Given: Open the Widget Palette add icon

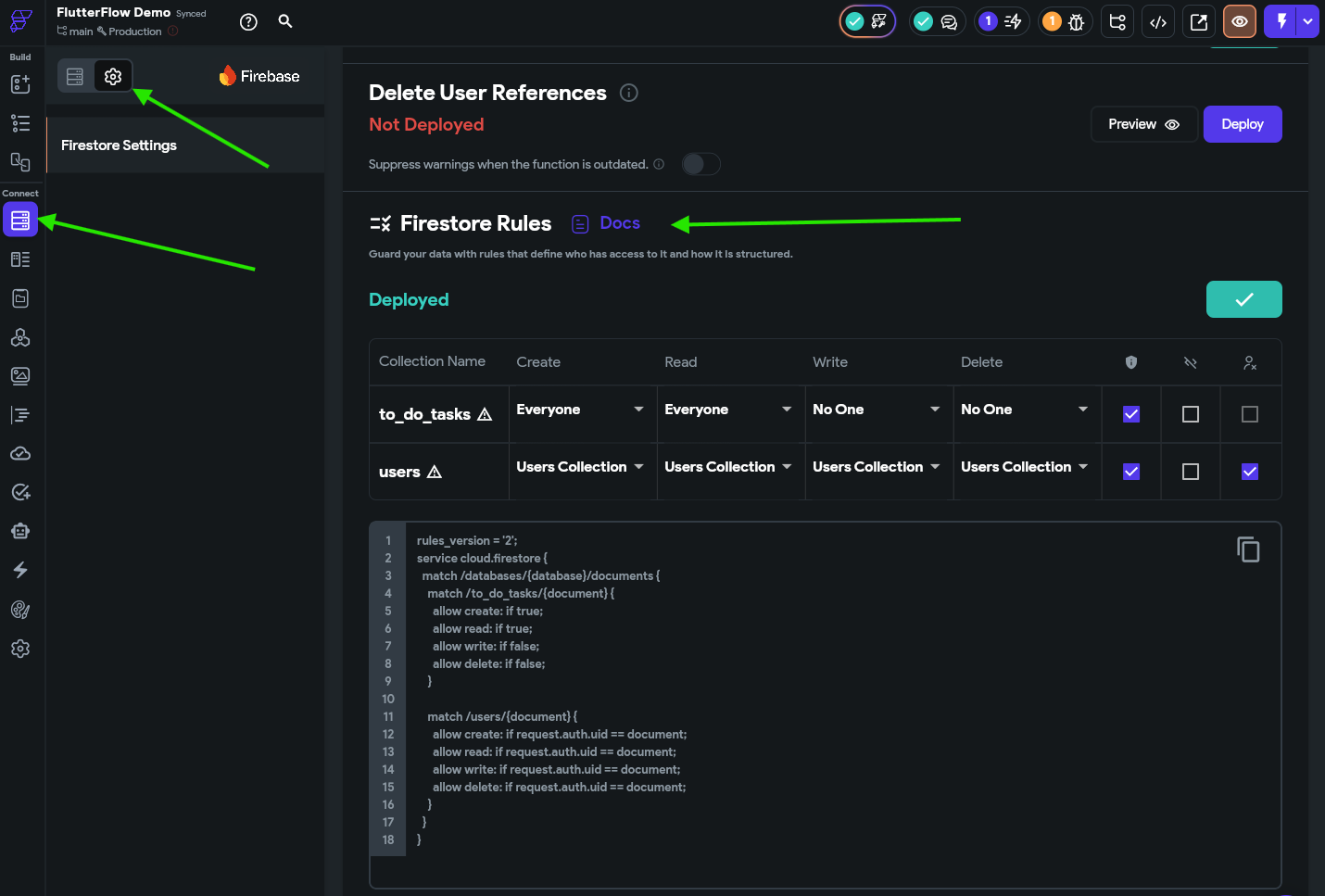Looking at the screenshot, I should [20, 84].
